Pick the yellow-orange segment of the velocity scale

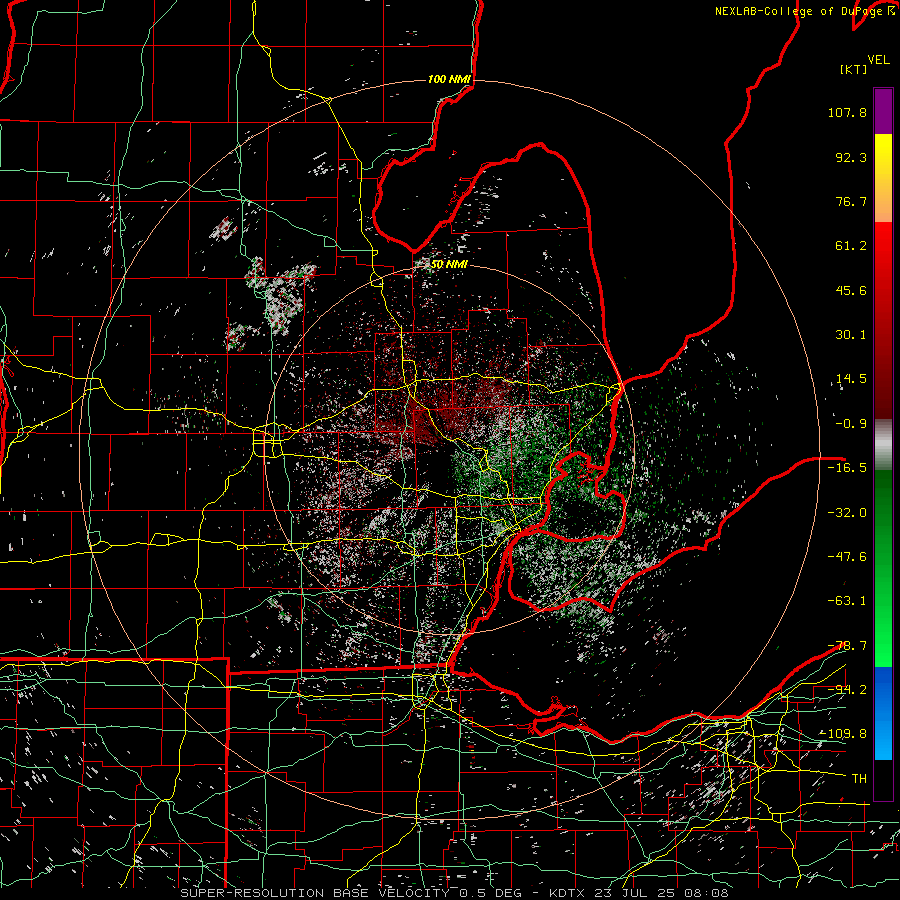pos(883,178)
